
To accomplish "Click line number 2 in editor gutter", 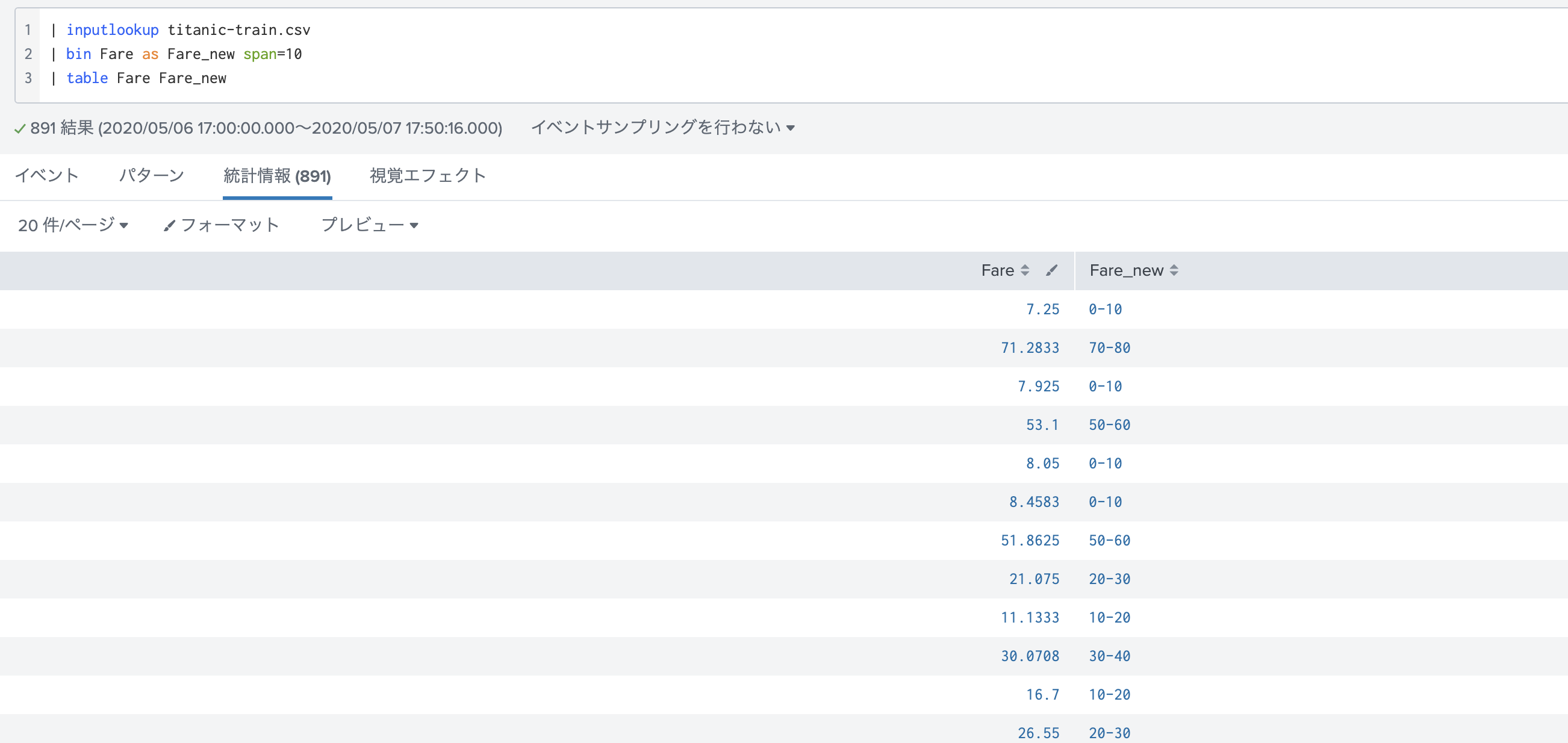I will [x=28, y=54].
